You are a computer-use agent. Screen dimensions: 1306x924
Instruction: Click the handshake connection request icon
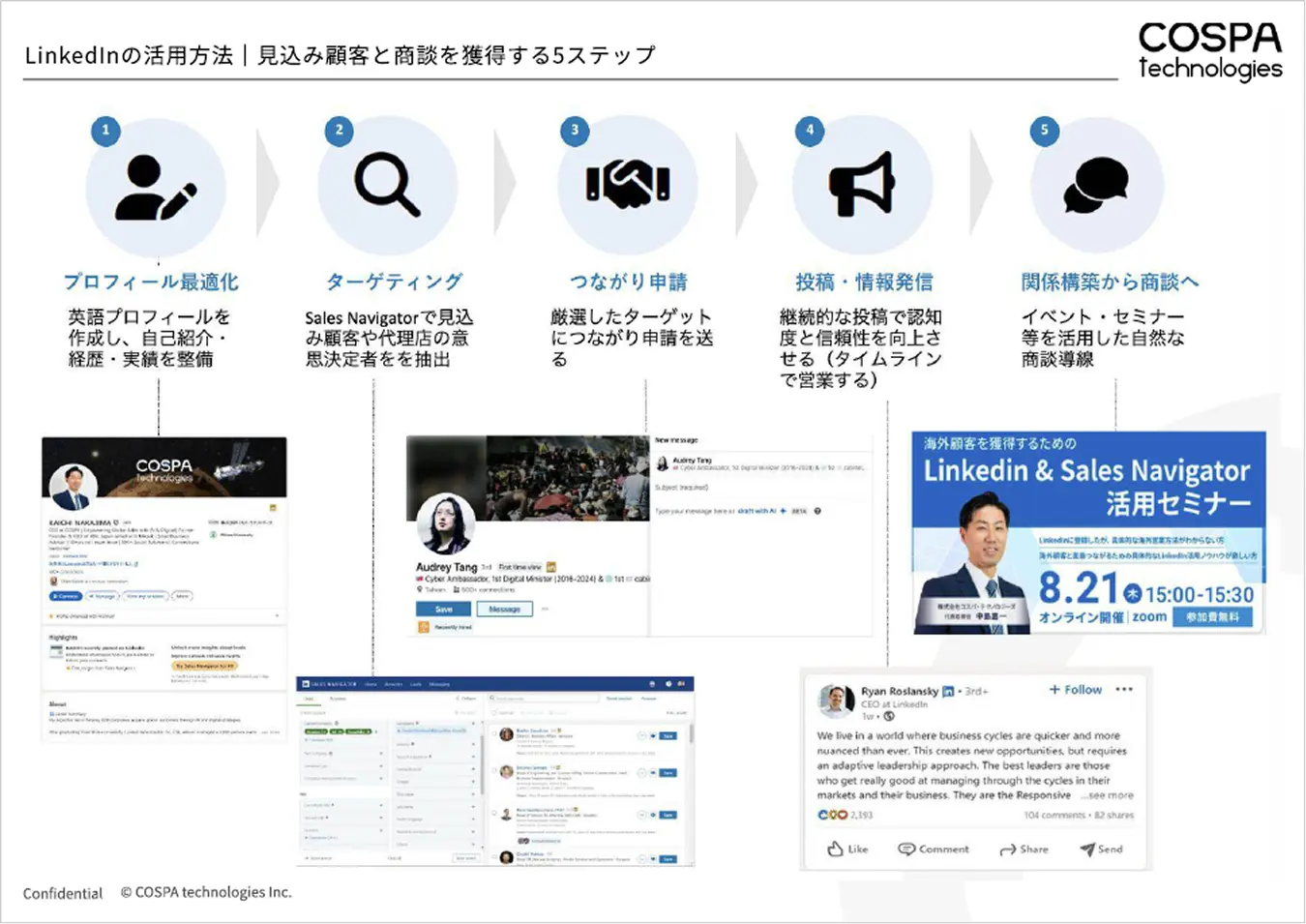click(628, 184)
